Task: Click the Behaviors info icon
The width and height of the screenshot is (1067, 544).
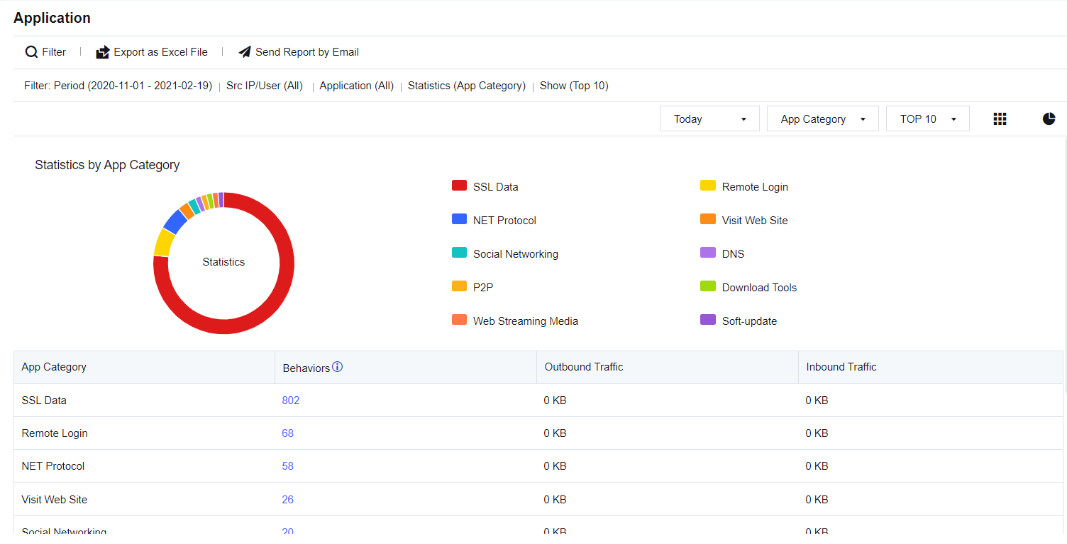Action: 338,367
